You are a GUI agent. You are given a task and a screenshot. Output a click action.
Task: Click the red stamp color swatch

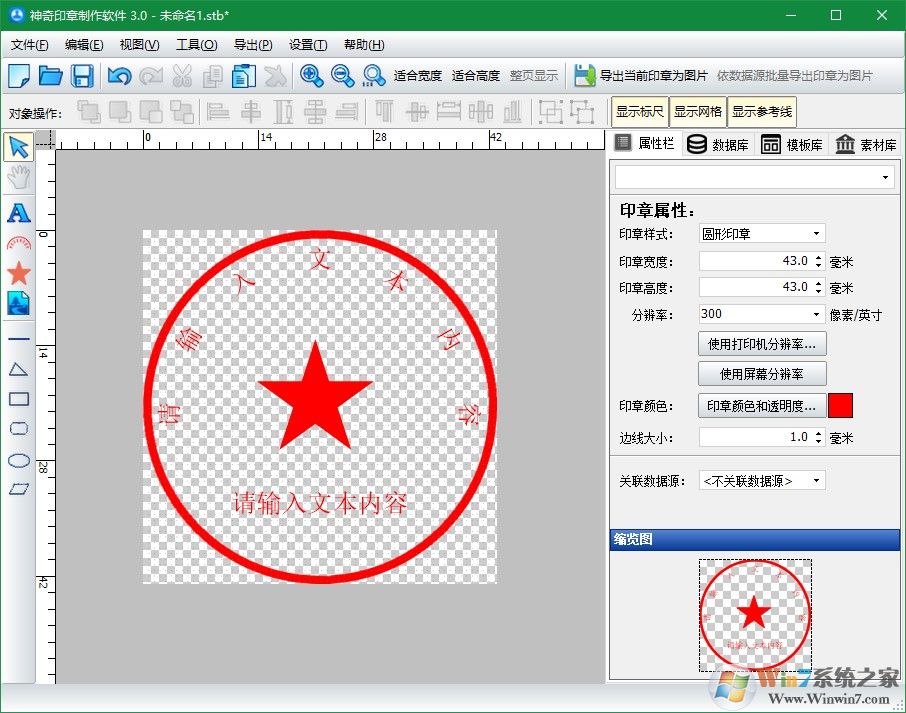pos(841,406)
